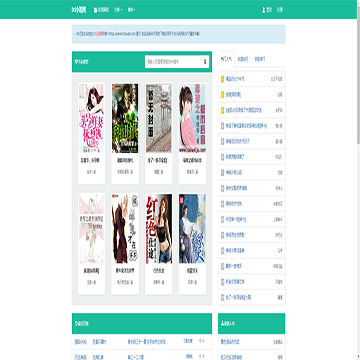The width and height of the screenshot is (360, 360).
Task: Click the gray rank-fourteen badge in the ranking list
Action: pos(223,282)
